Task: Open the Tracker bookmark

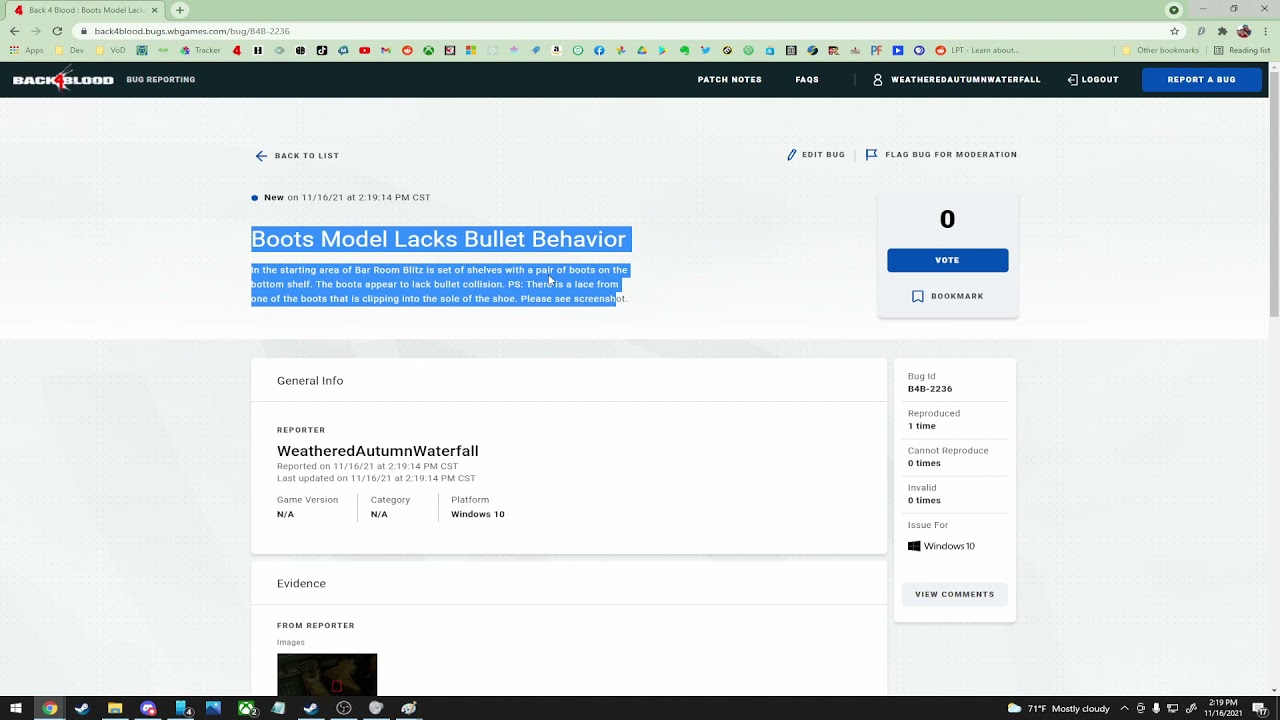Action: tap(200, 50)
